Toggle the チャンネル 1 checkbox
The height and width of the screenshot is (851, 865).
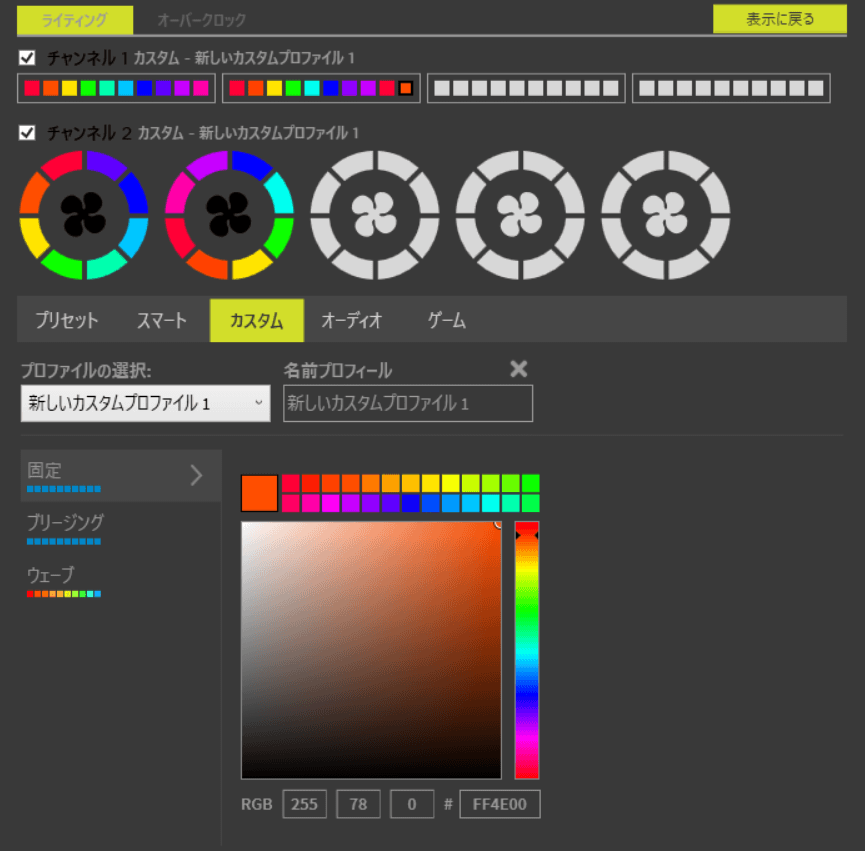(x=27, y=57)
